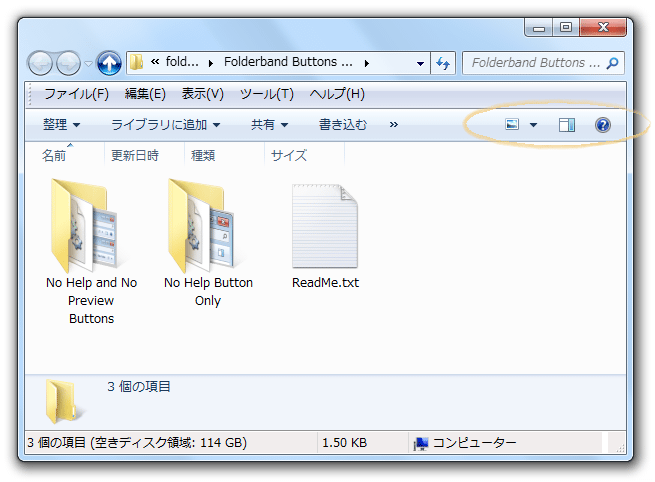Refresh the folder with the refresh button
Viewport: 655px width, 482px height.
point(443,63)
